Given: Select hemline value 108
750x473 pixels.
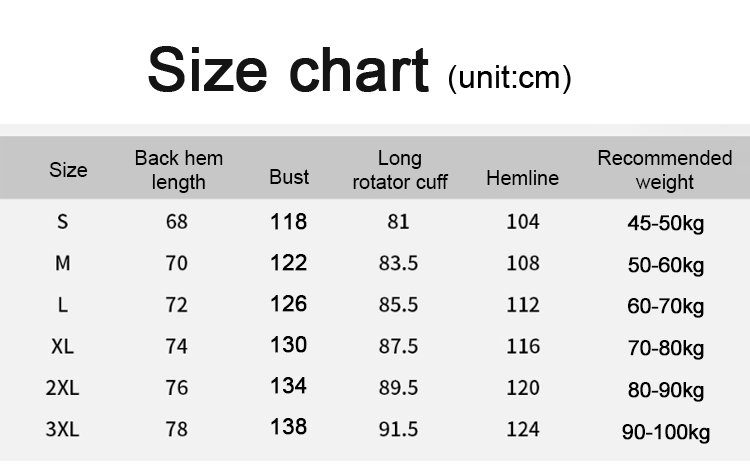Looking at the screenshot, I should (x=522, y=264).
